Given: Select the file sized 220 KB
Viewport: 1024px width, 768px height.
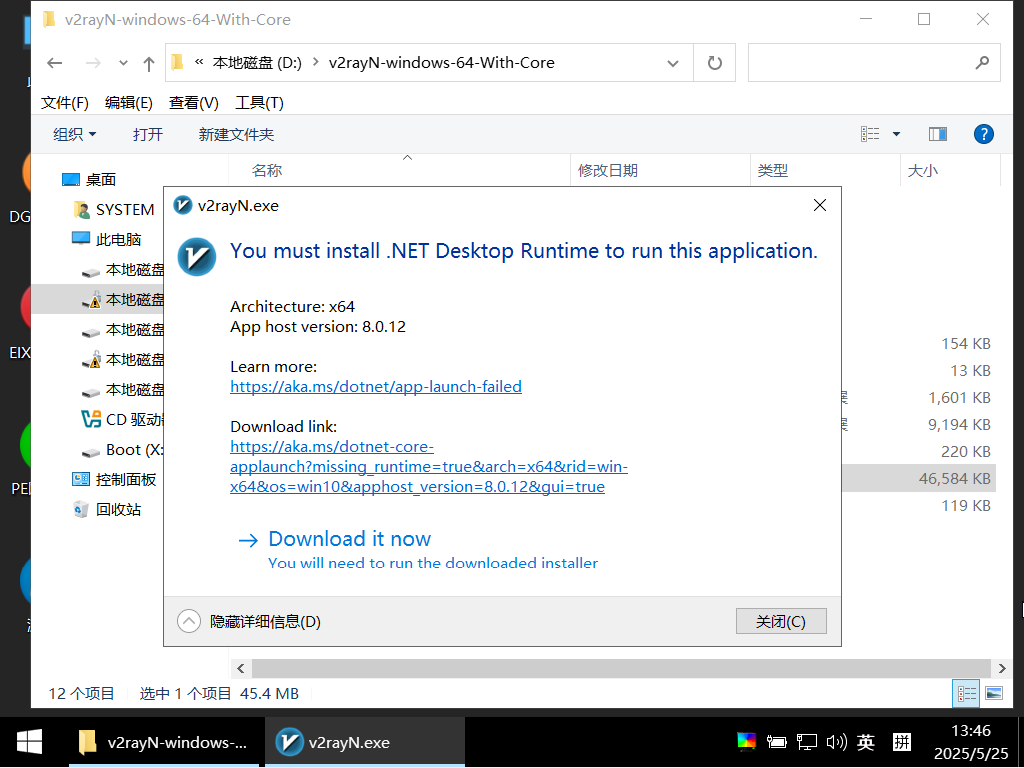Looking at the screenshot, I should coord(966,452).
